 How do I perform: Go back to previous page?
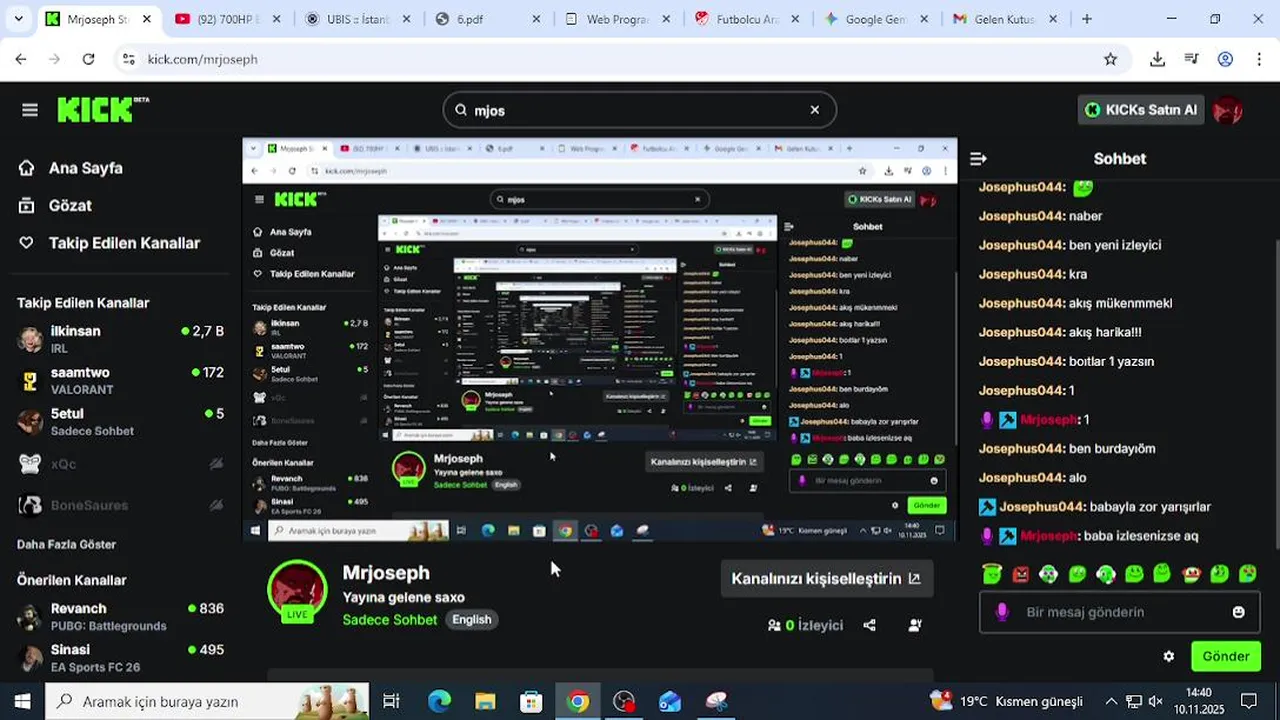tap(21, 59)
